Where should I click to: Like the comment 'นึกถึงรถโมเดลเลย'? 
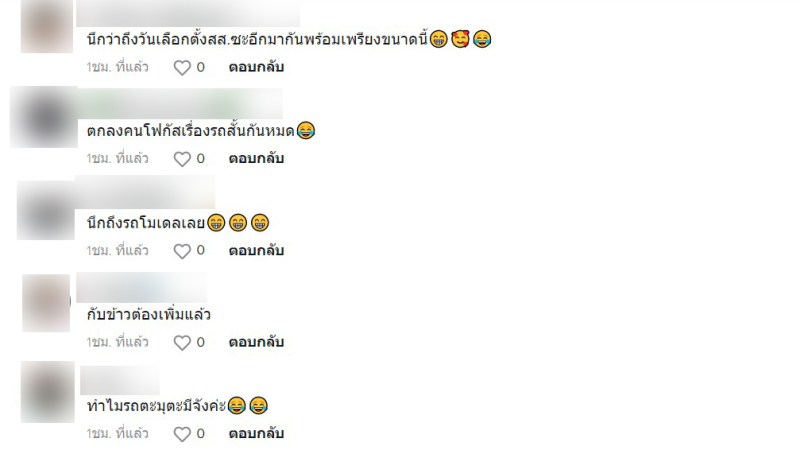click(182, 251)
